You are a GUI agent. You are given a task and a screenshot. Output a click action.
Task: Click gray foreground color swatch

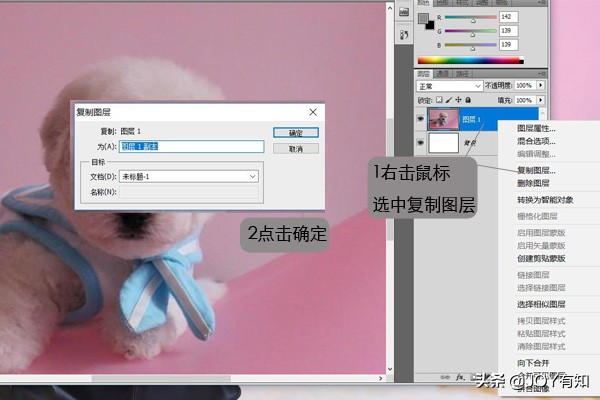[423, 18]
